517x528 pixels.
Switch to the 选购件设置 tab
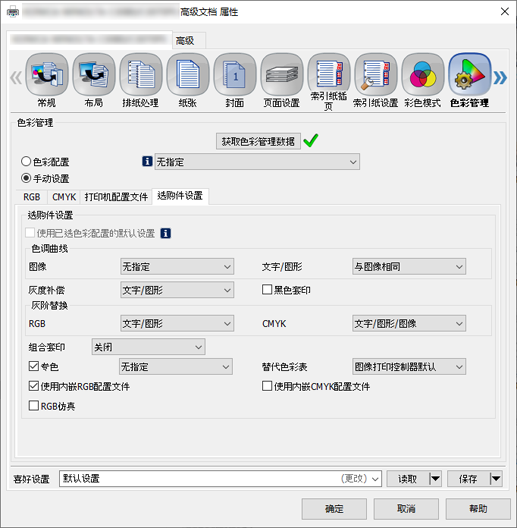click(180, 196)
